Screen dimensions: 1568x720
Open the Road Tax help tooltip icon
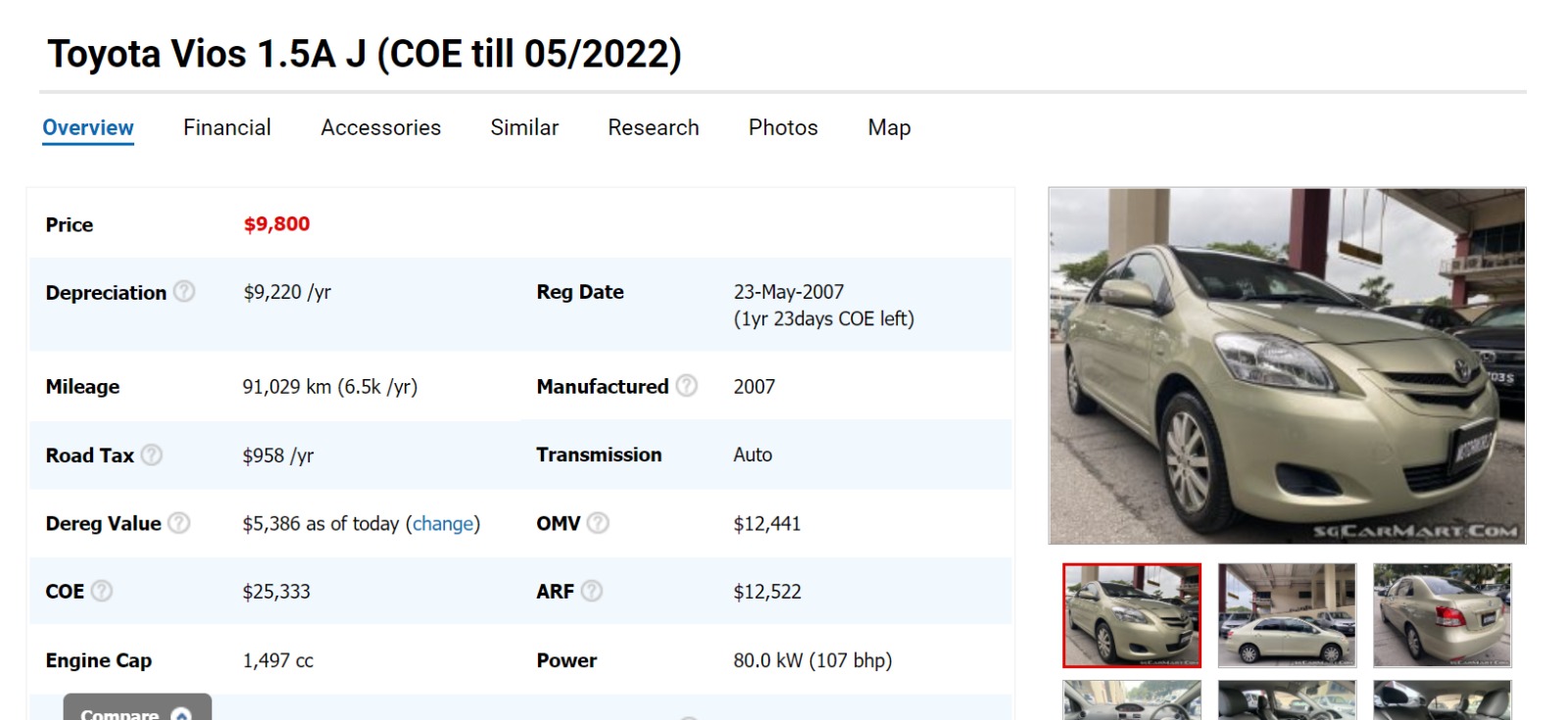[x=152, y=455]
